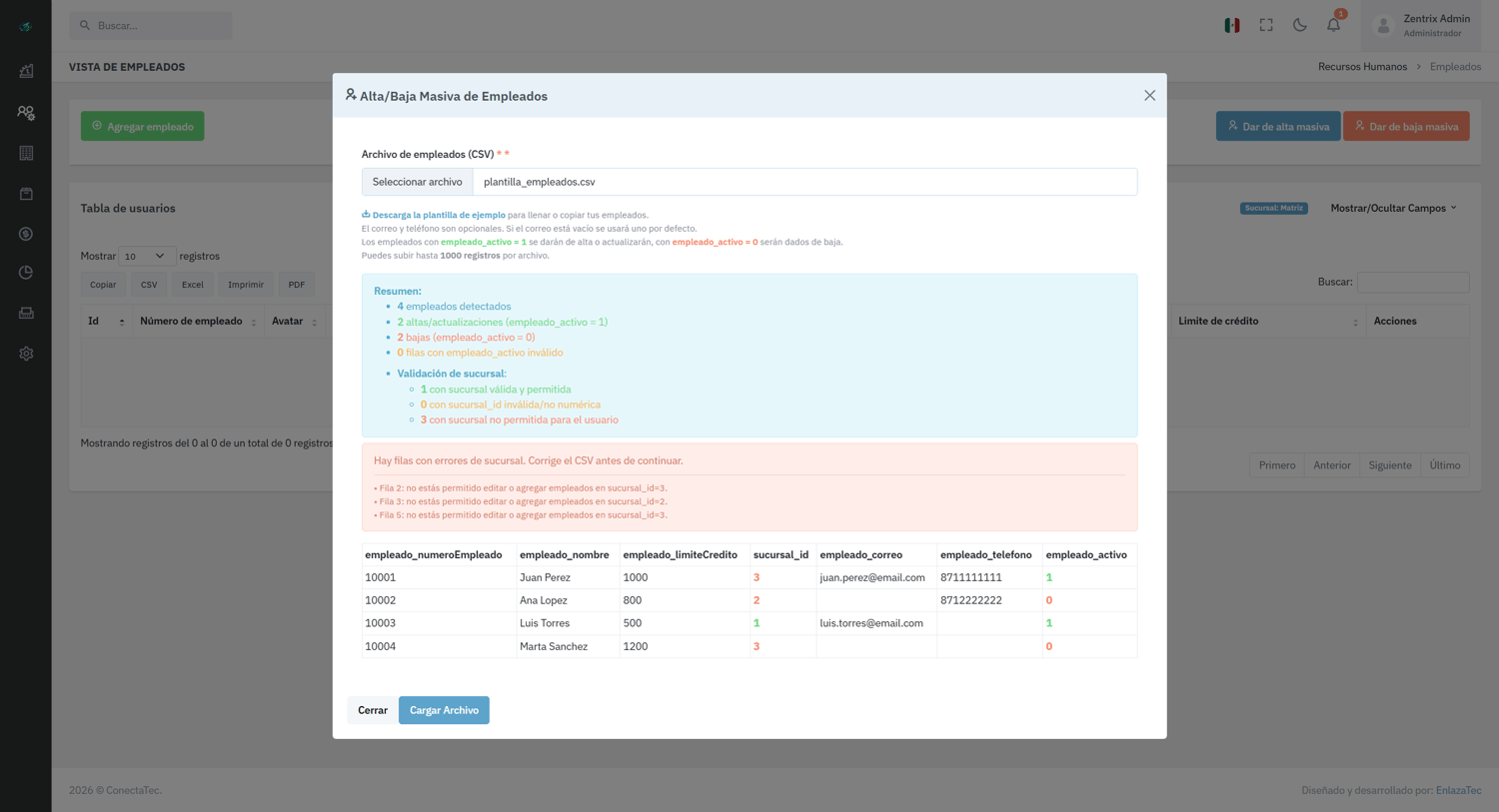Open the Descarga la plantilla de ejemplo link
Image resolution: width=1499 pixels, height=812 pixels.
[x=439, y=215]
